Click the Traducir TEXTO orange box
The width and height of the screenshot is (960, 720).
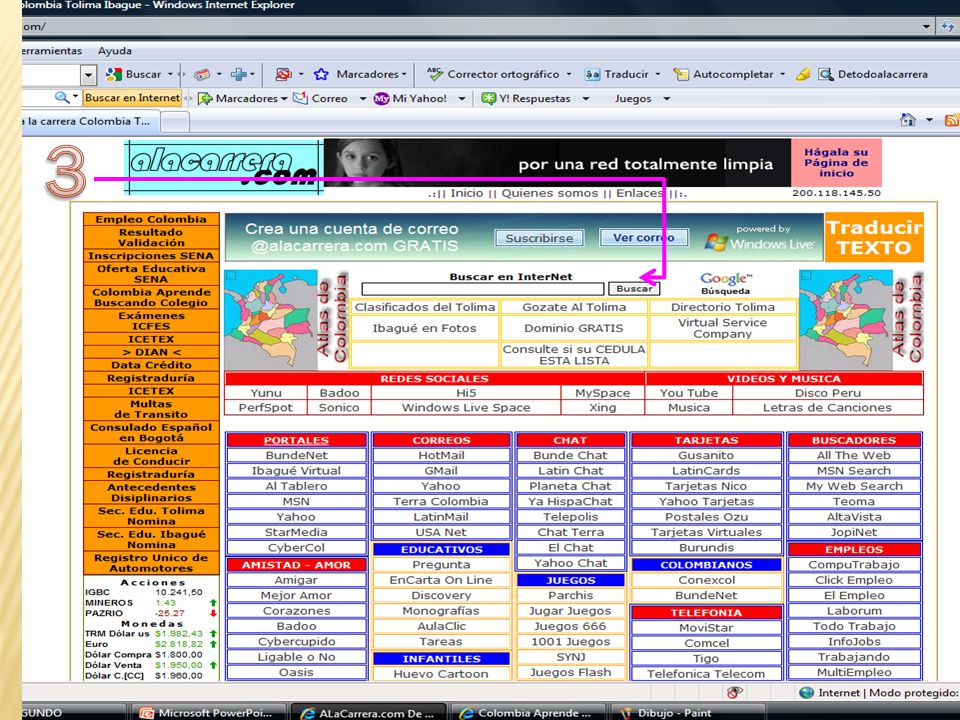tap(874, 237)
